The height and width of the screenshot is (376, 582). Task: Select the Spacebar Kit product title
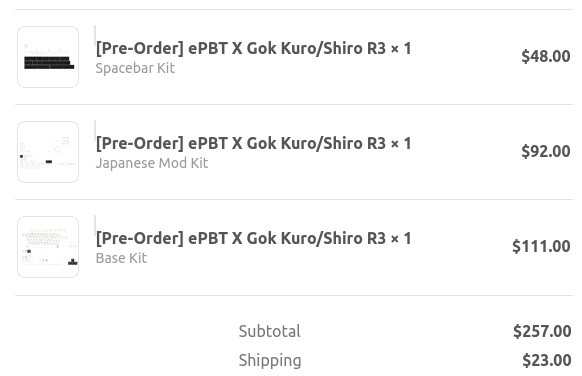pos(253,49)
